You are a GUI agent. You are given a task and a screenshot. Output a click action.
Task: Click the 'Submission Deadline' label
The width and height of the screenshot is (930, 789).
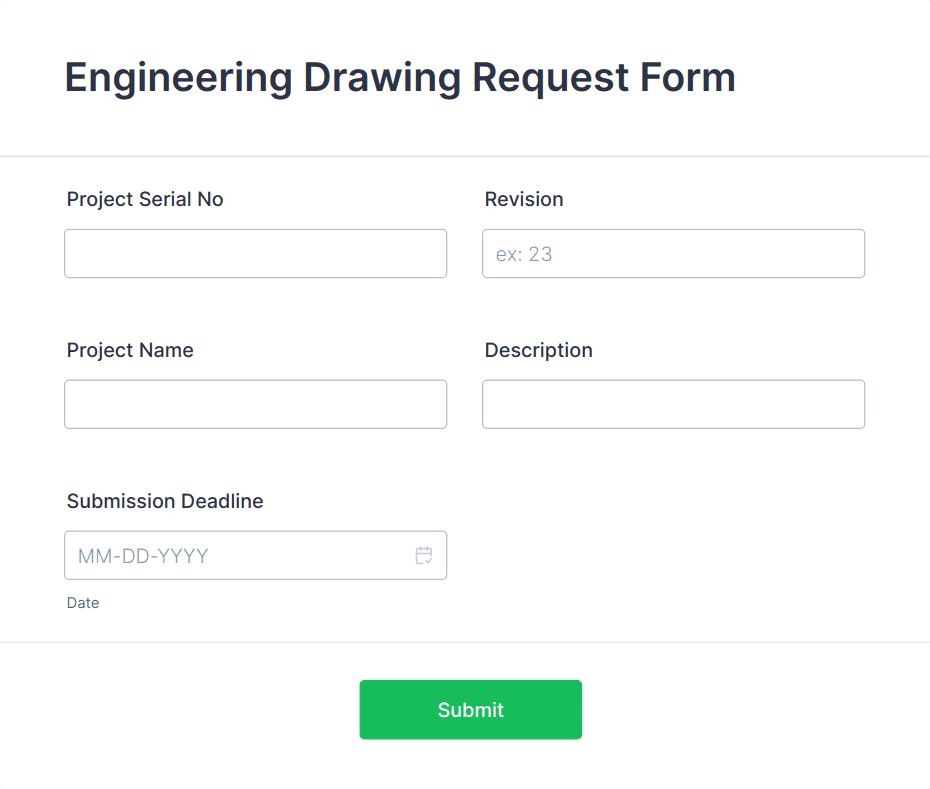(x=165, y=501)
